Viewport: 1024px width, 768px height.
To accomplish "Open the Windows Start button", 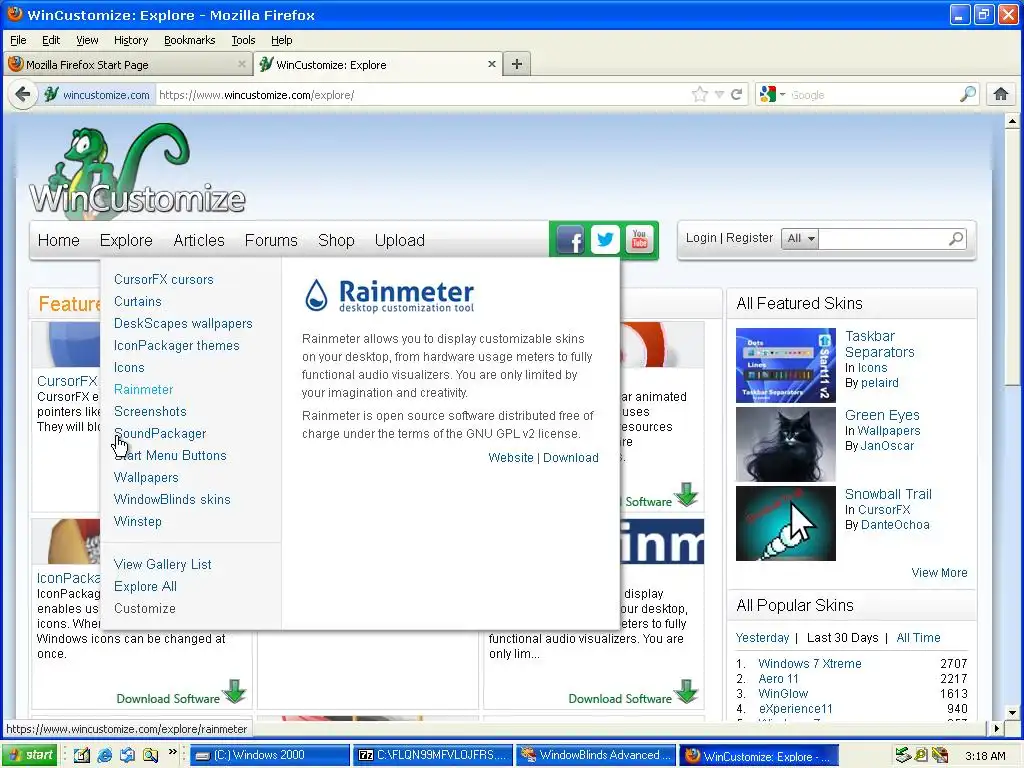I will point(29,756).
